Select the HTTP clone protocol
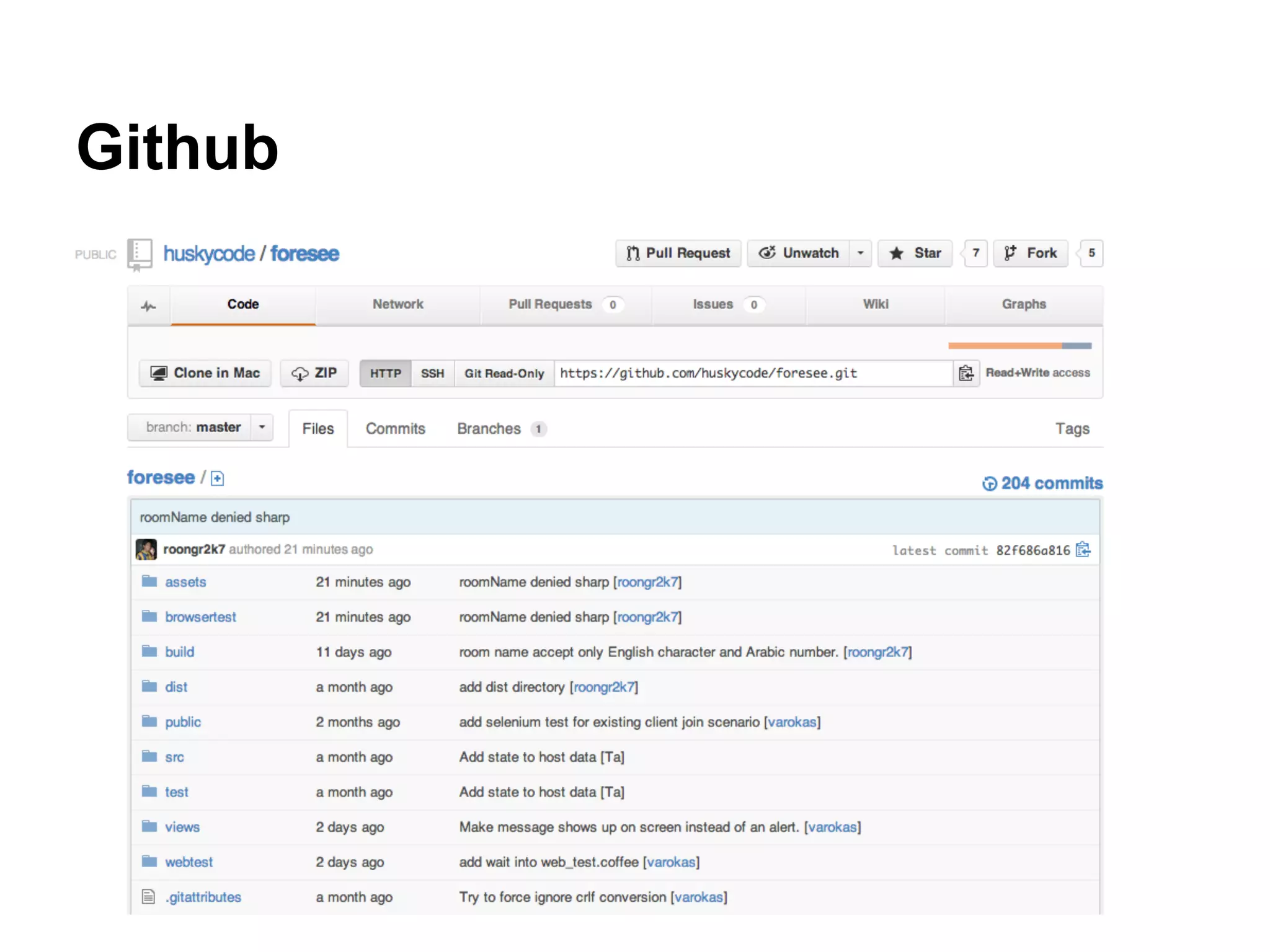The height and width of the screenshot is (952, 1270). [385, 374]
